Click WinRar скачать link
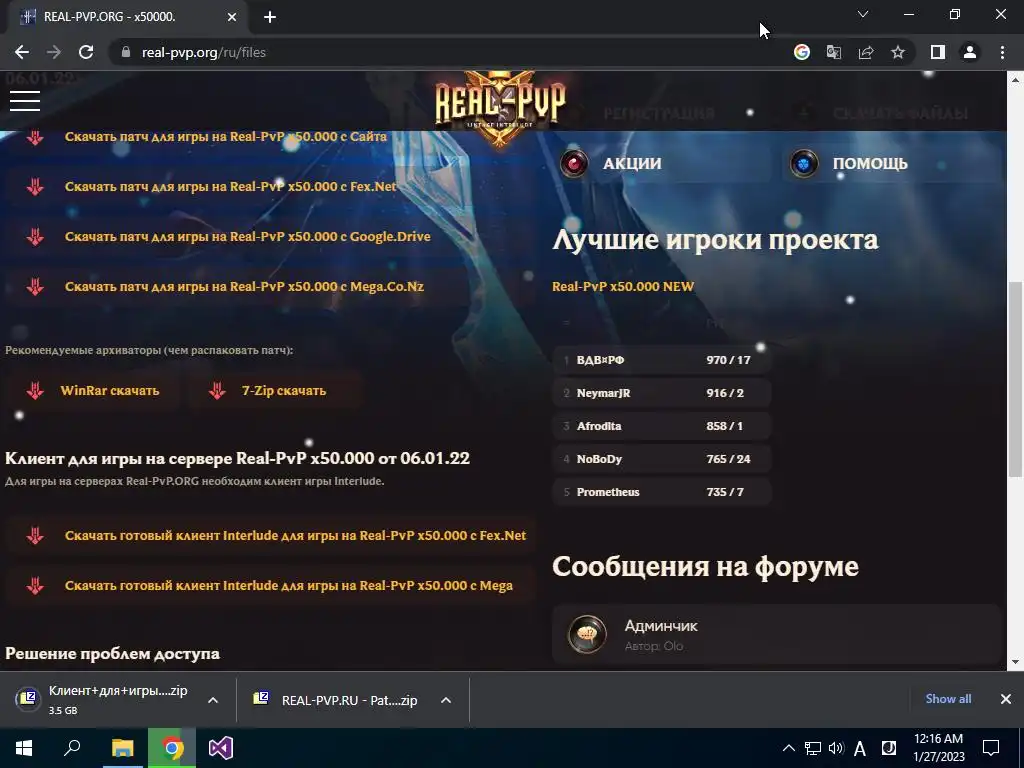Screen dimensions: 1024x768 coord(110,391)
